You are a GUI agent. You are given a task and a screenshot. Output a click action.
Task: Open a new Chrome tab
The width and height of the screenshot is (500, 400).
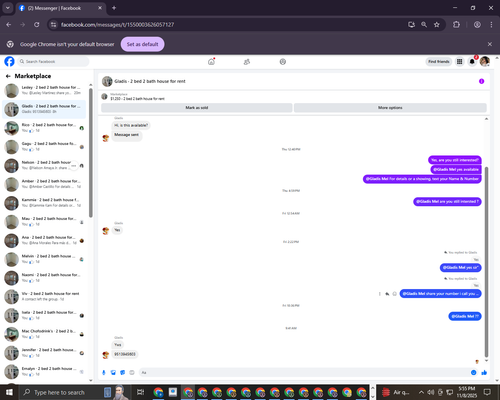[114, 8]
